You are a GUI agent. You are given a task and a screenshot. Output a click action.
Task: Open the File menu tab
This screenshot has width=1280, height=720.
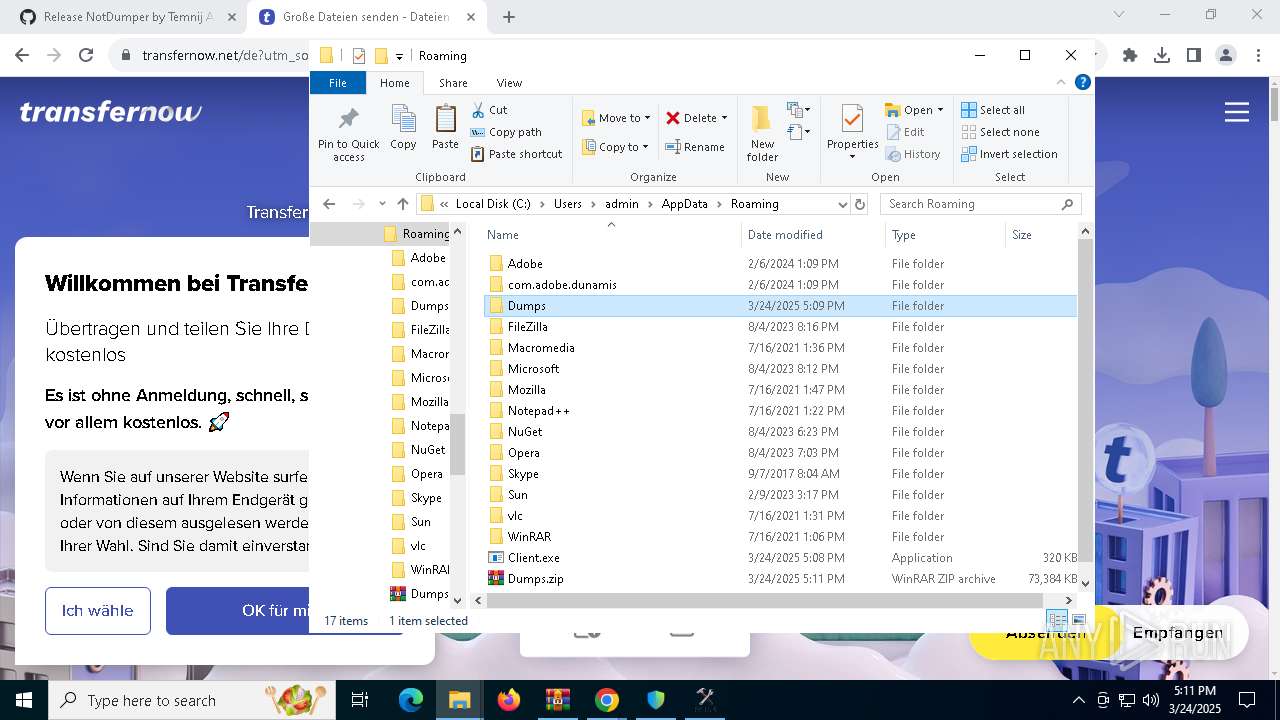338,83
